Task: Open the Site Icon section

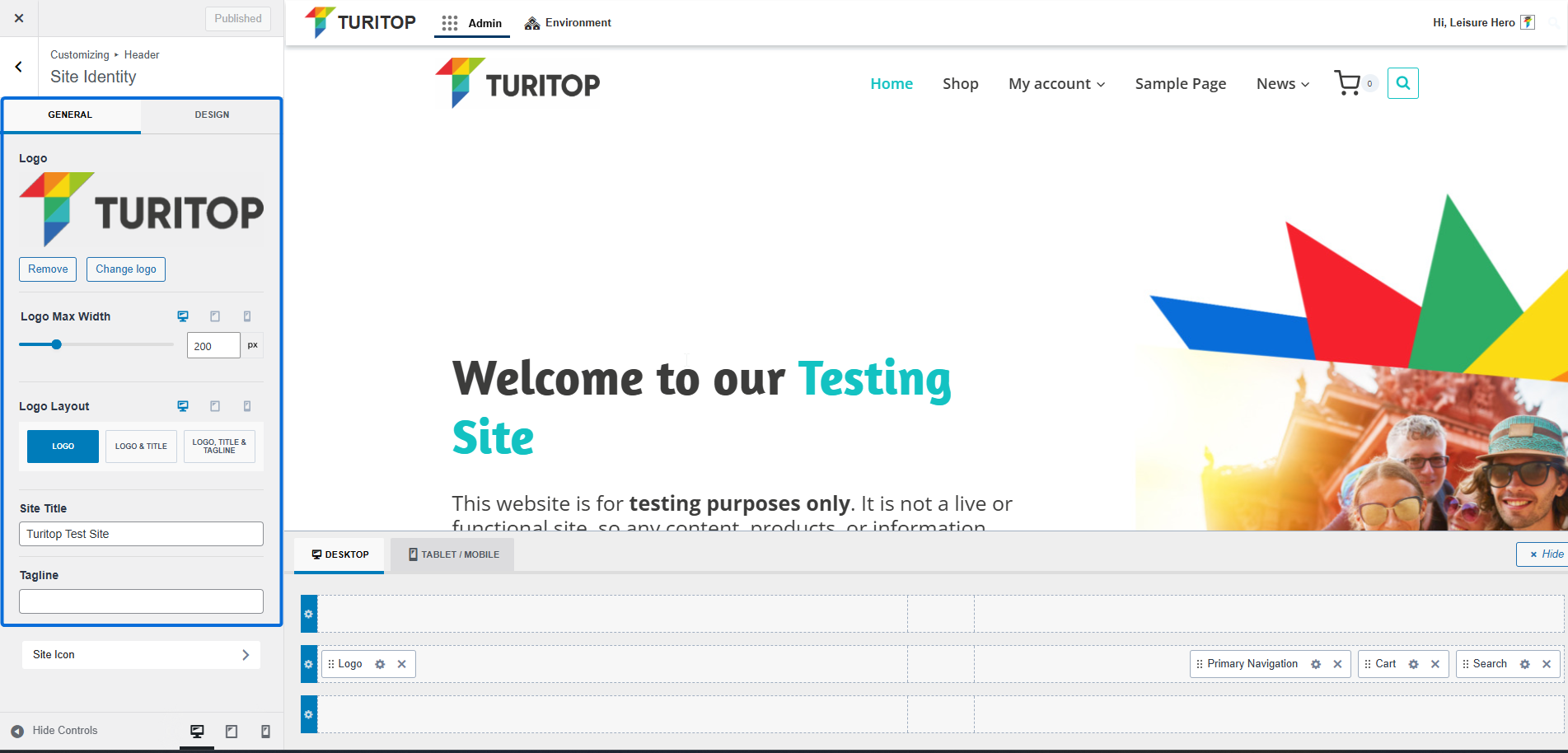Action: (x=141, y=655)
